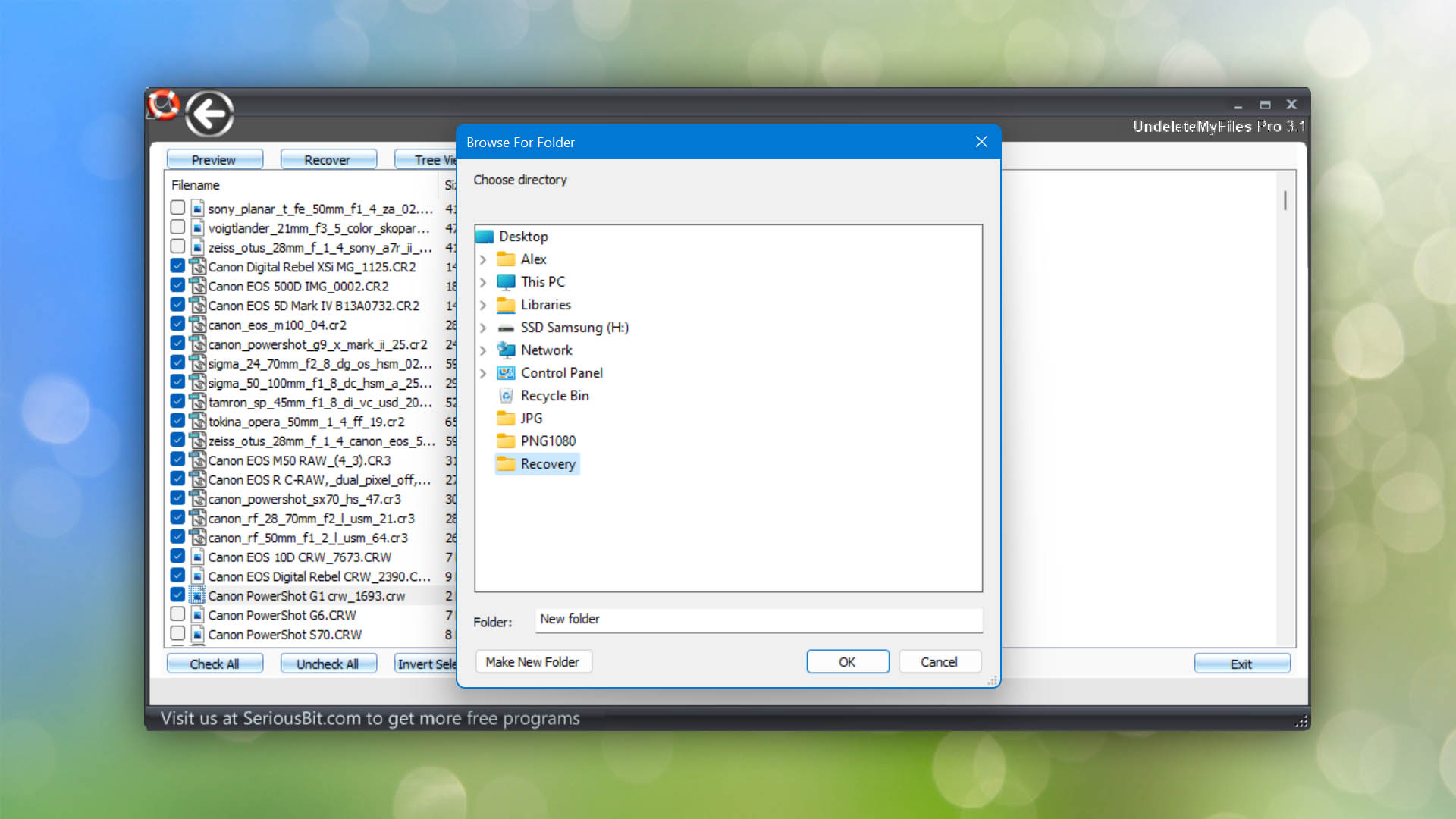This screenshot has height=819, width=1456.
Task: Uncheck Canon Digital Rebel XSi MG_1125.CR2
Action: (177, 265)
